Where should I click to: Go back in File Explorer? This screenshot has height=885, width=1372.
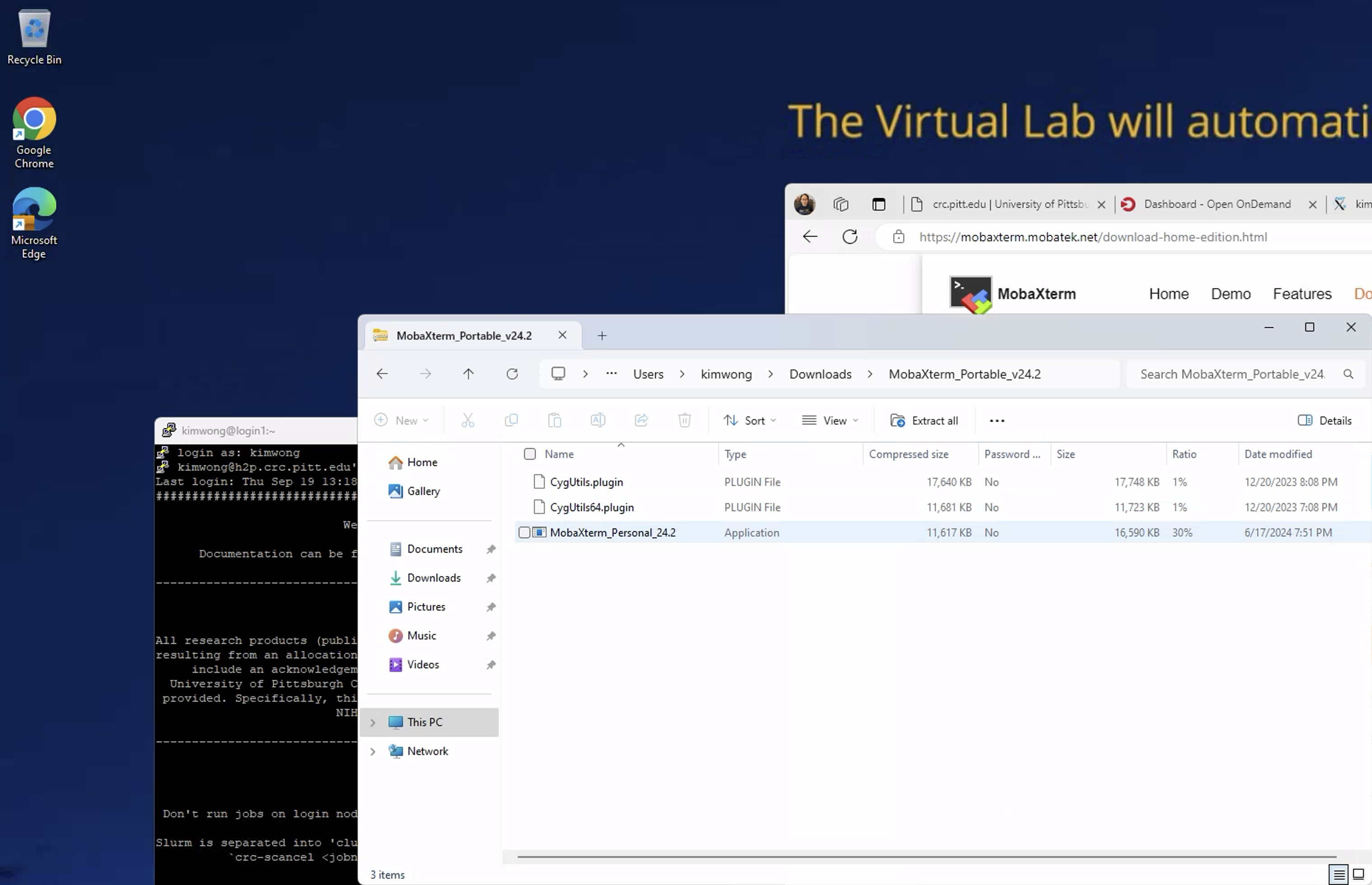(x=382, y=374)
